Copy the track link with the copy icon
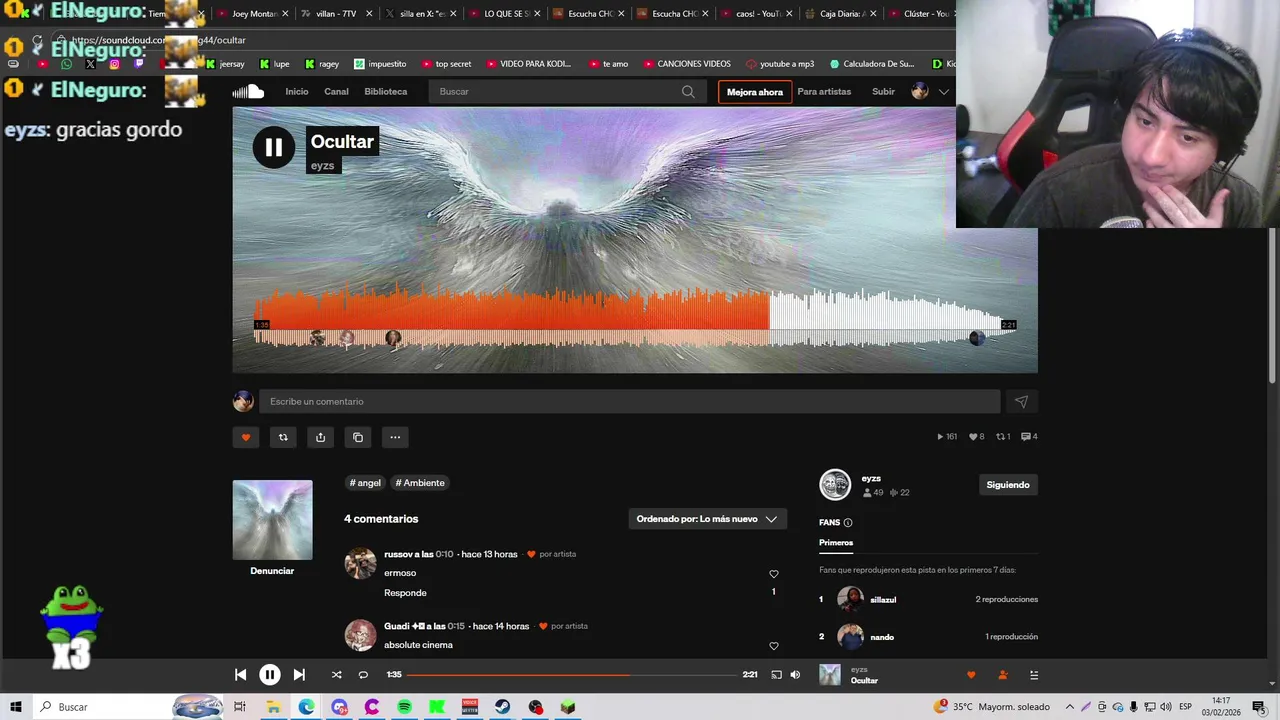The width and height of the screenshot is (1280, 720). click(x=358, y=437)
